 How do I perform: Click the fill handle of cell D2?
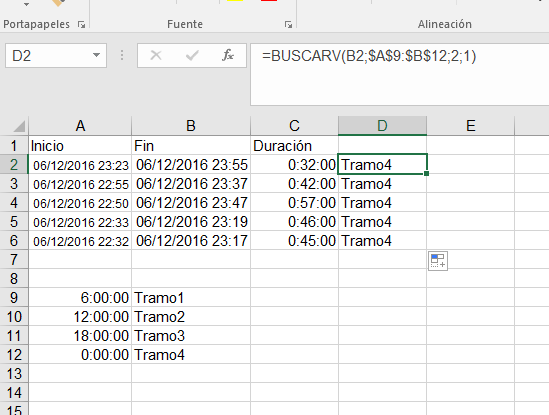pos(426,173)
